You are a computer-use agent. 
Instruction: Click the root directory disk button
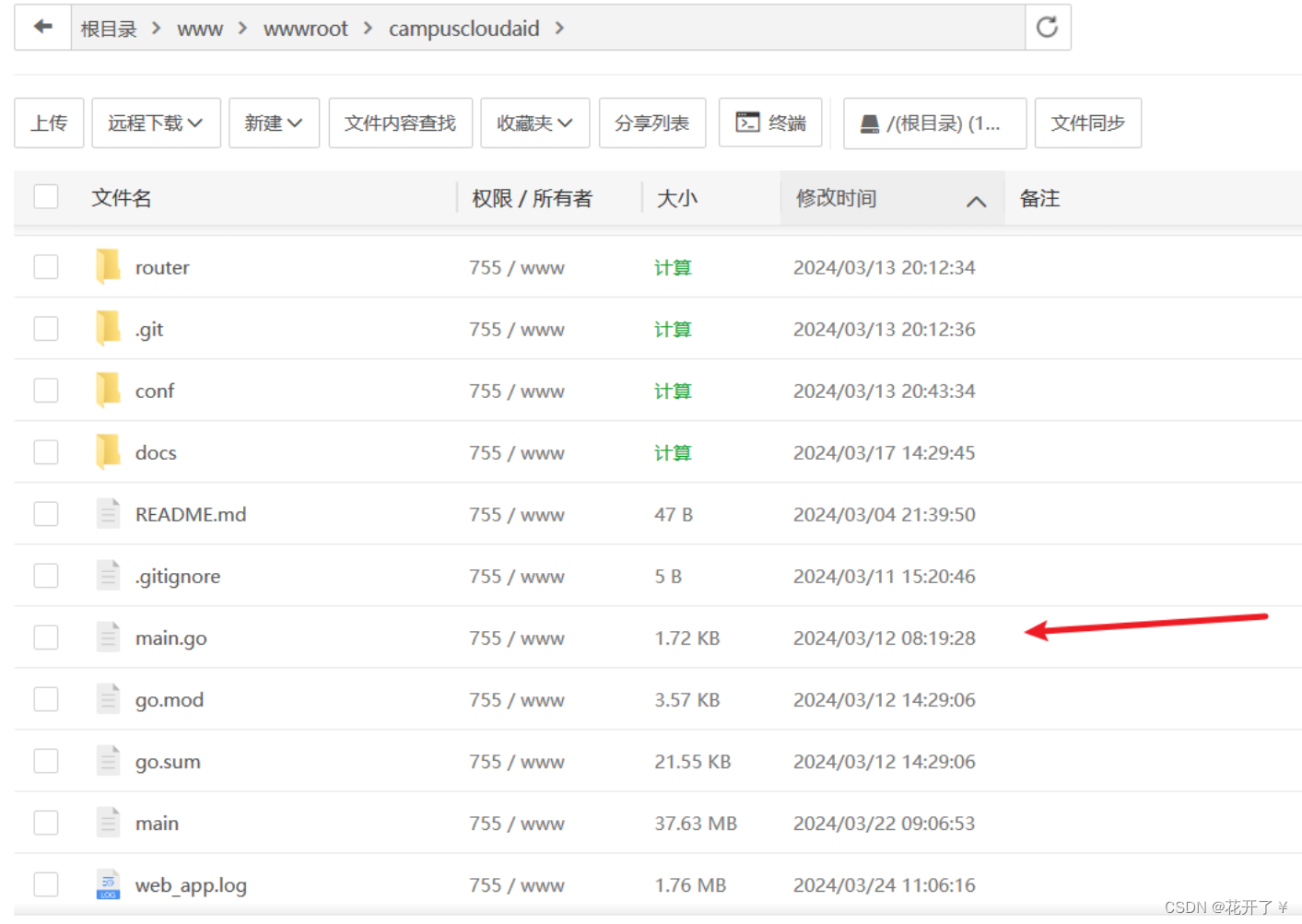[933, 123]
